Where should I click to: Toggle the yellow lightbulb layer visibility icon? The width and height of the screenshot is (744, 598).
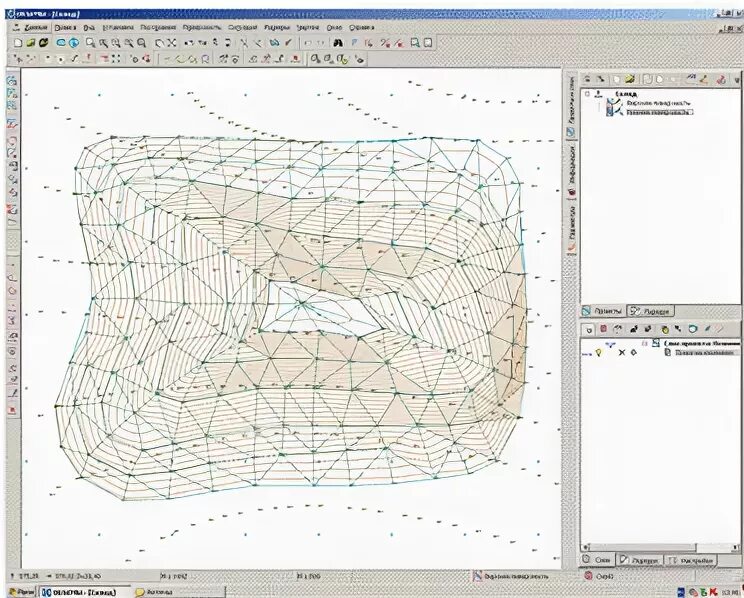[x=599, y=353]
